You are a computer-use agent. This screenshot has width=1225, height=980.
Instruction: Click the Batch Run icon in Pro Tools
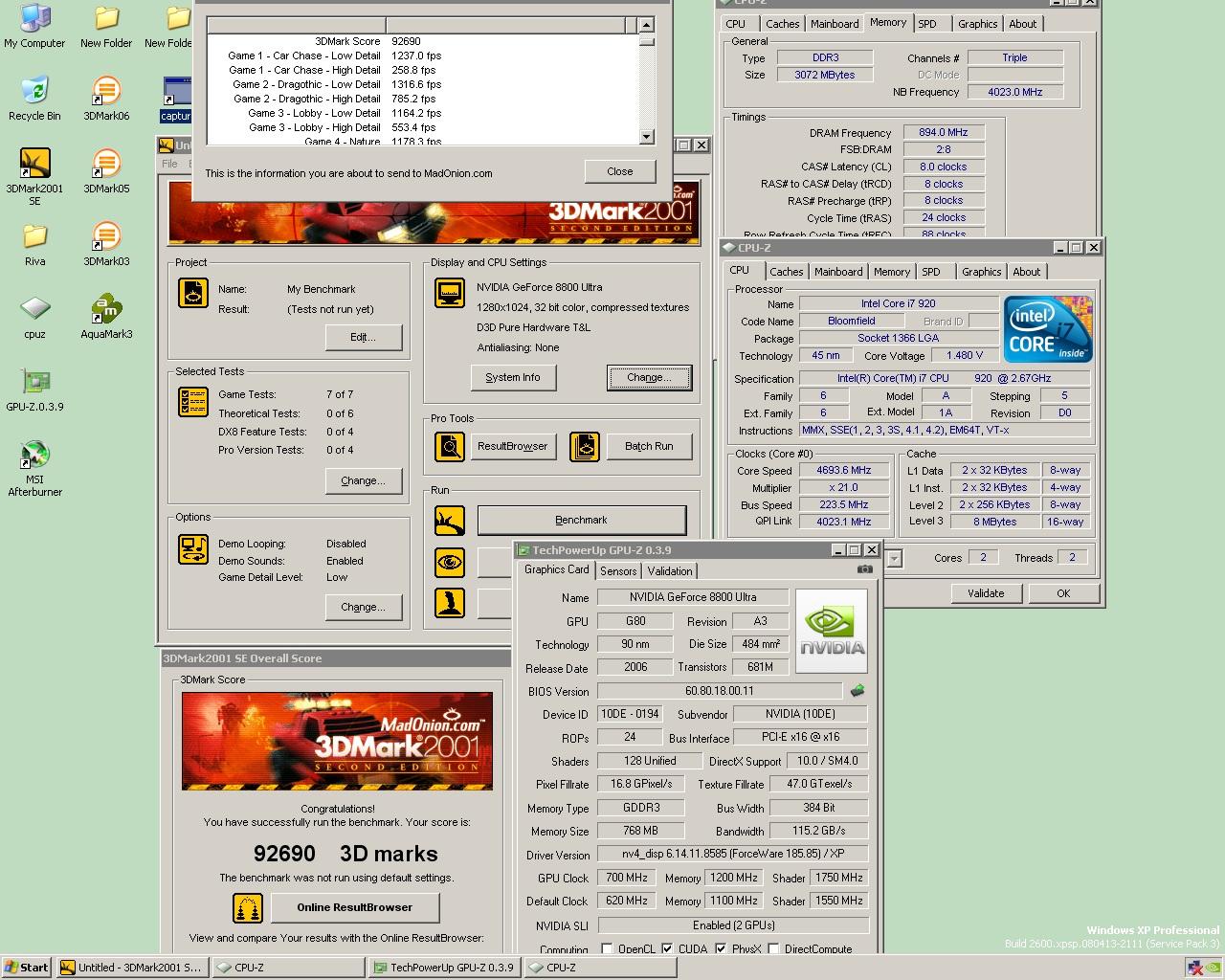585,446
